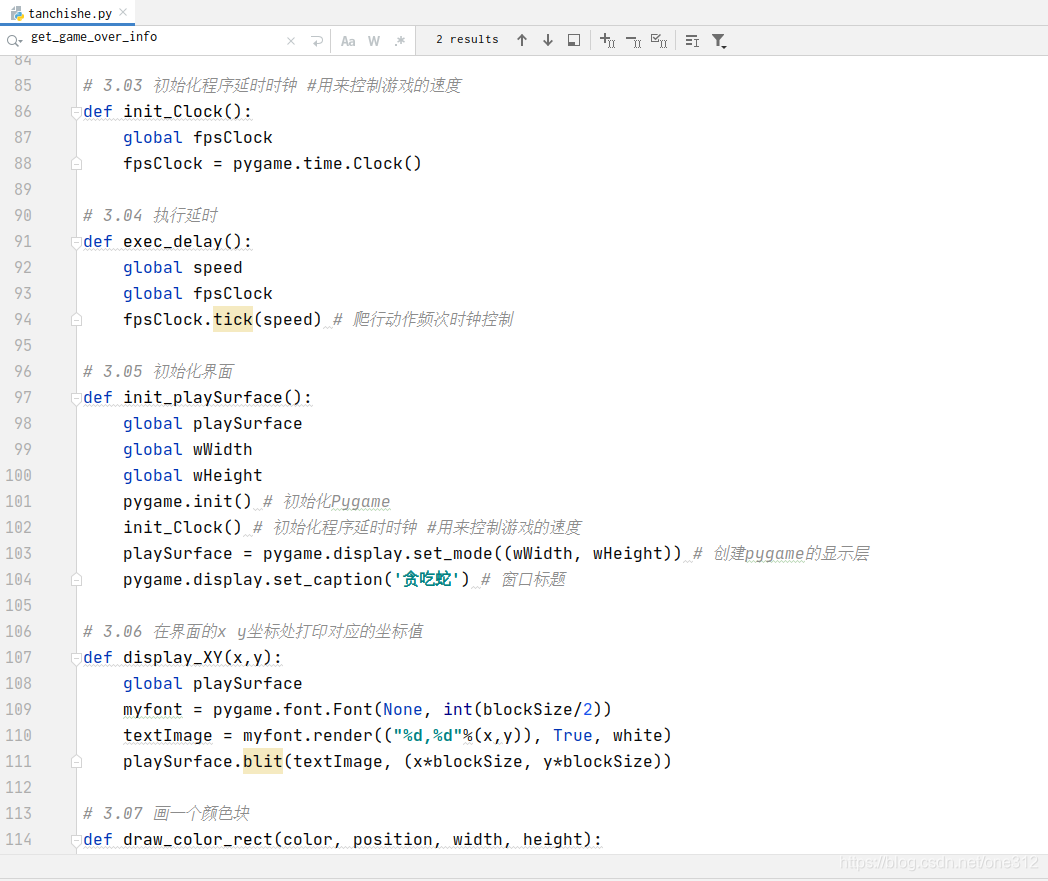Go to next search occurrence
1048x881 pixels.
click(548, 41)
